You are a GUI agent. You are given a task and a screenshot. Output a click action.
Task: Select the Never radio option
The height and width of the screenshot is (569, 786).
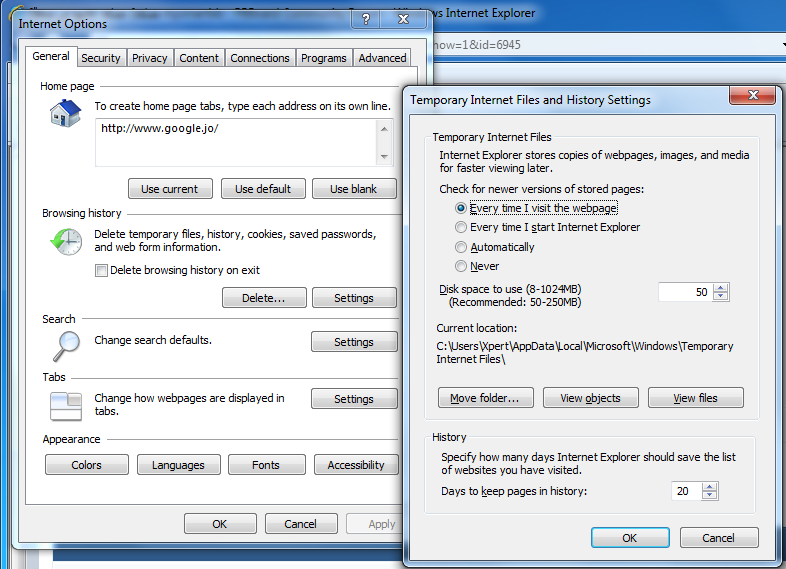(461, 266)
